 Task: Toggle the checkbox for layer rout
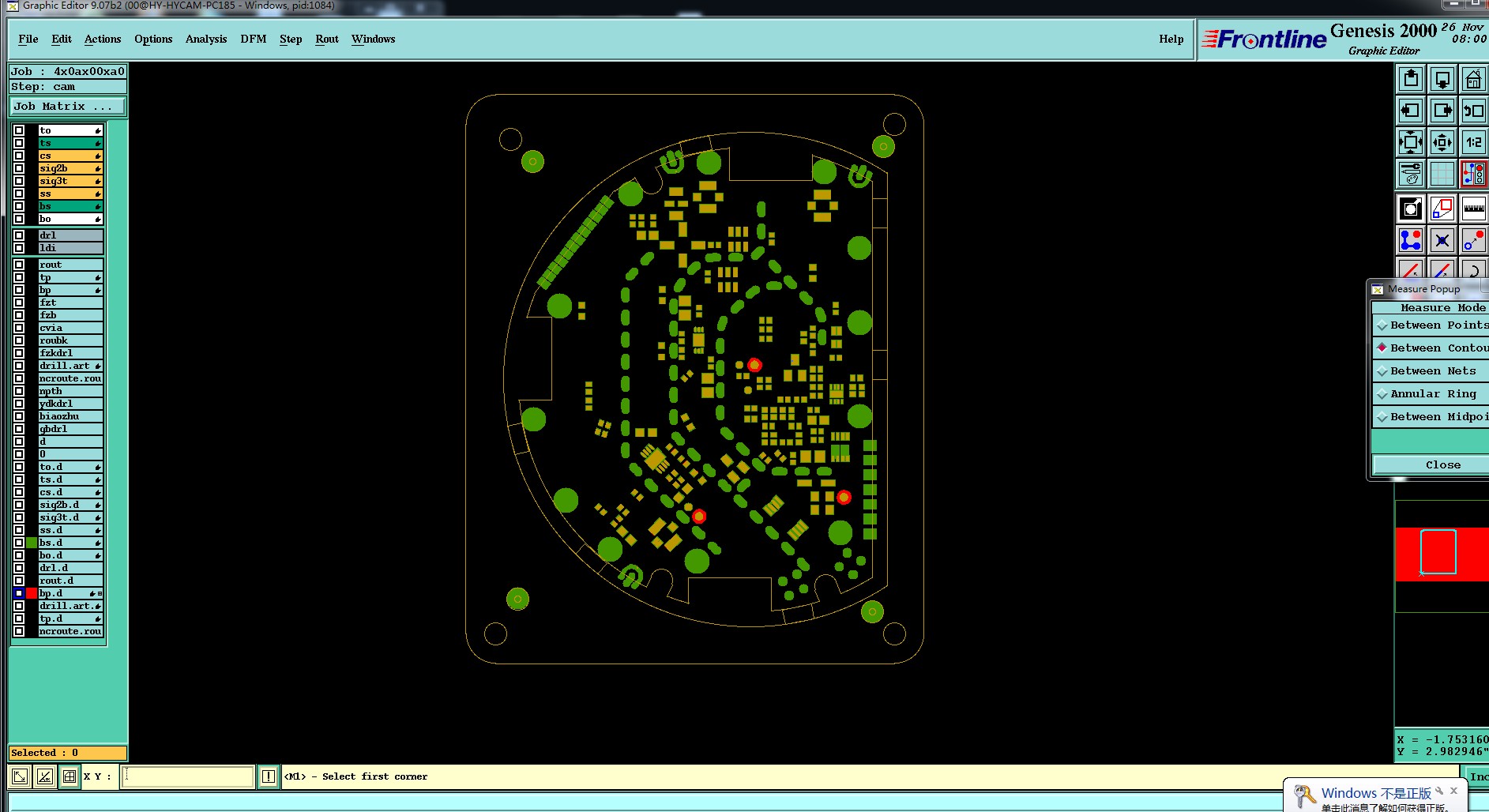pos(19,265)
